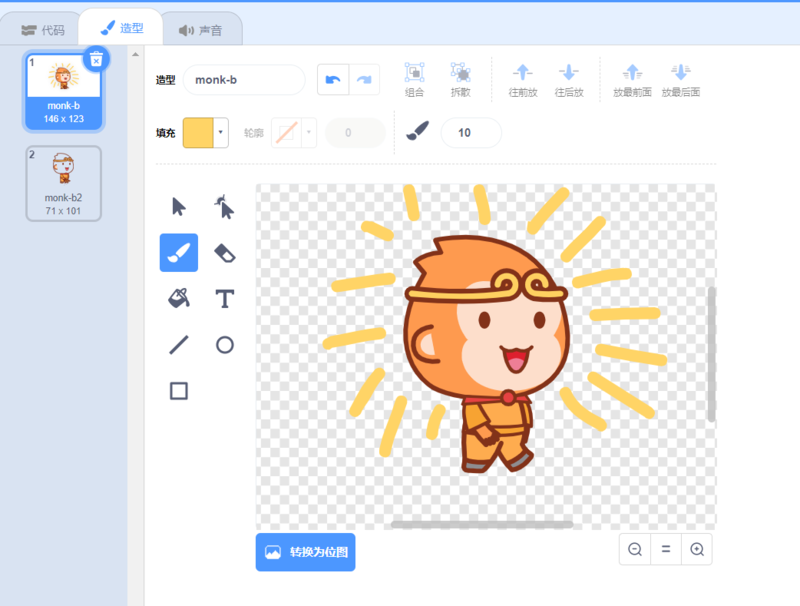The height and width of the screenshot is (606, 800).
Task: Click the brush size field showing 10
Action: pos(471,133)
